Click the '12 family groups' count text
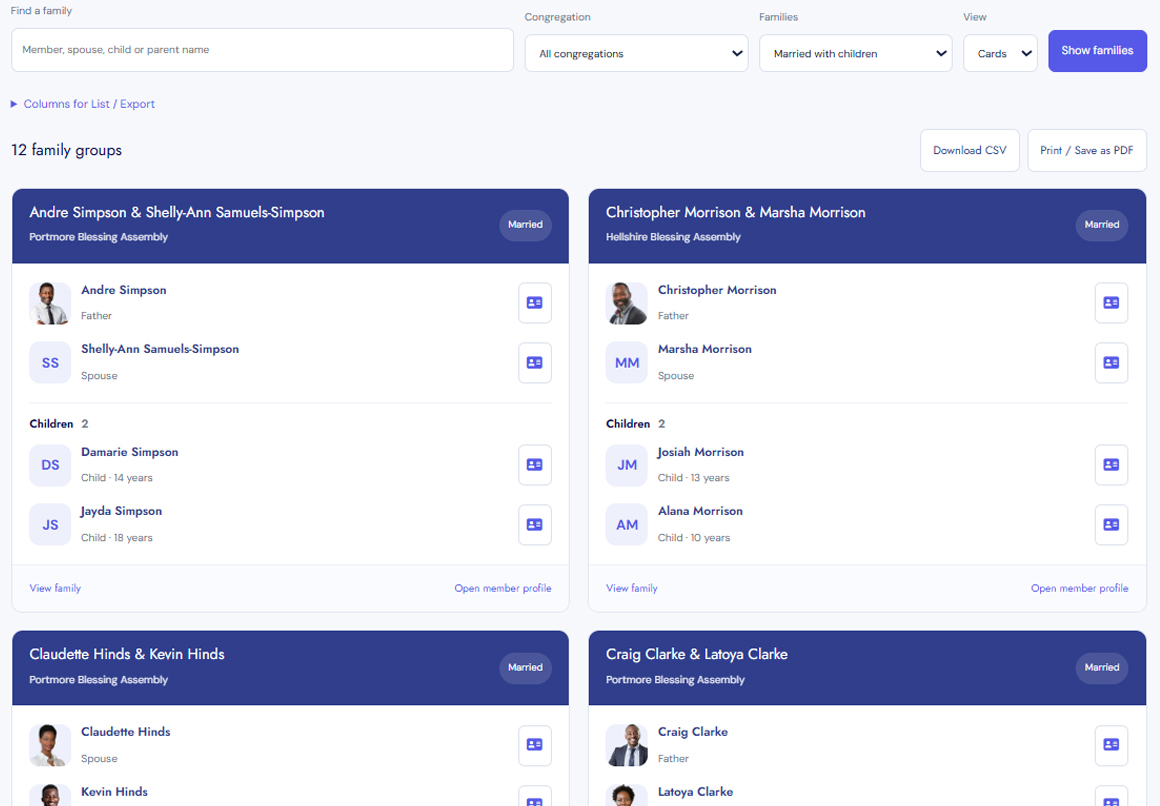The image size is (1160, 806). pyautogui.click(x=67, y=150)
